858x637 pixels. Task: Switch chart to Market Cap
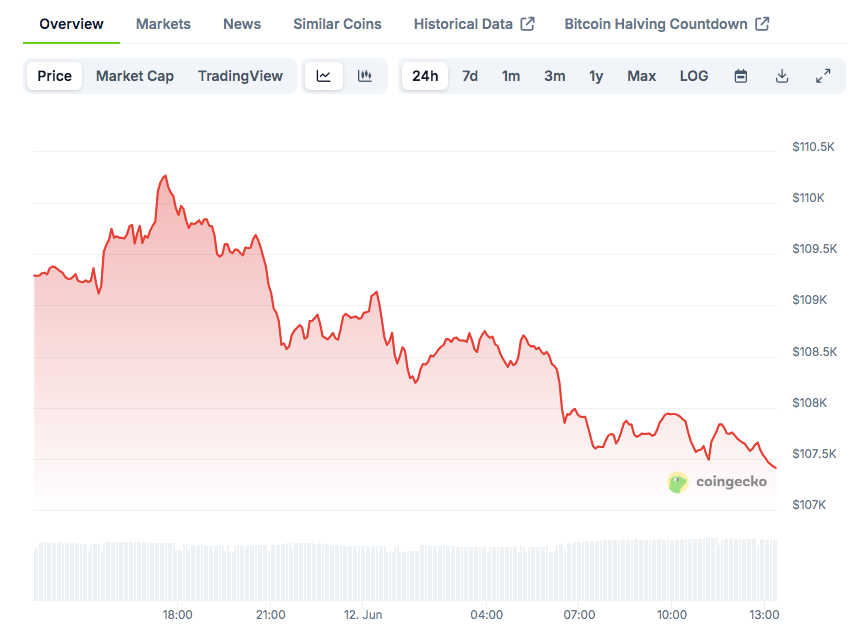[x=135, y=76]
